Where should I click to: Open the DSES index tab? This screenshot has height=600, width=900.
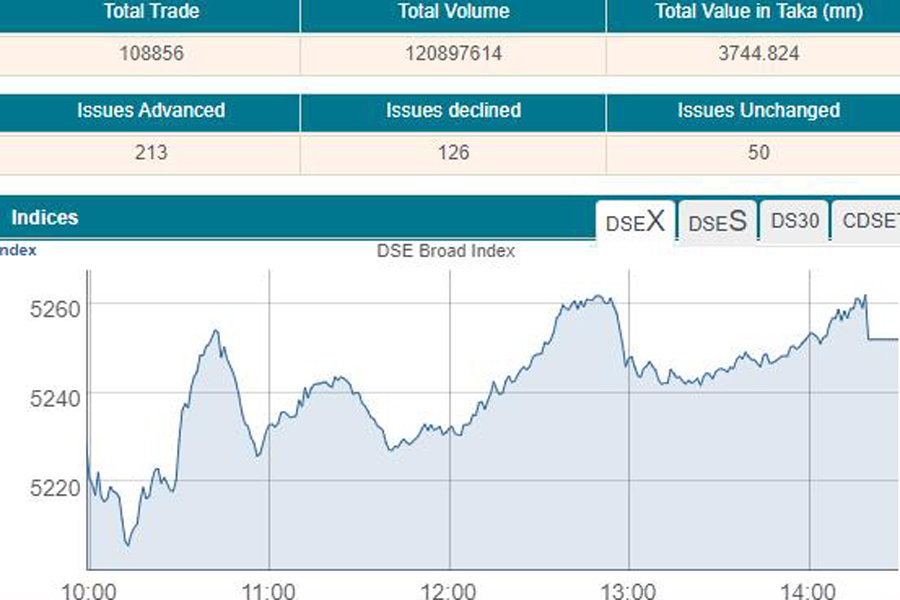717,222
